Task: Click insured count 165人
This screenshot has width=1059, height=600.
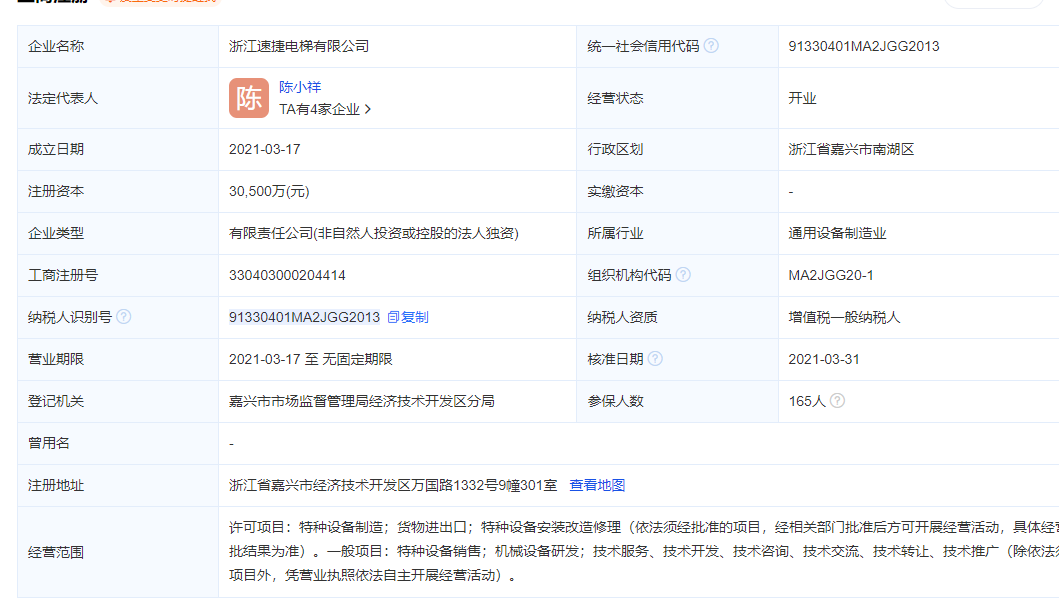Action: pyautogui.click(x=807, y=401)
